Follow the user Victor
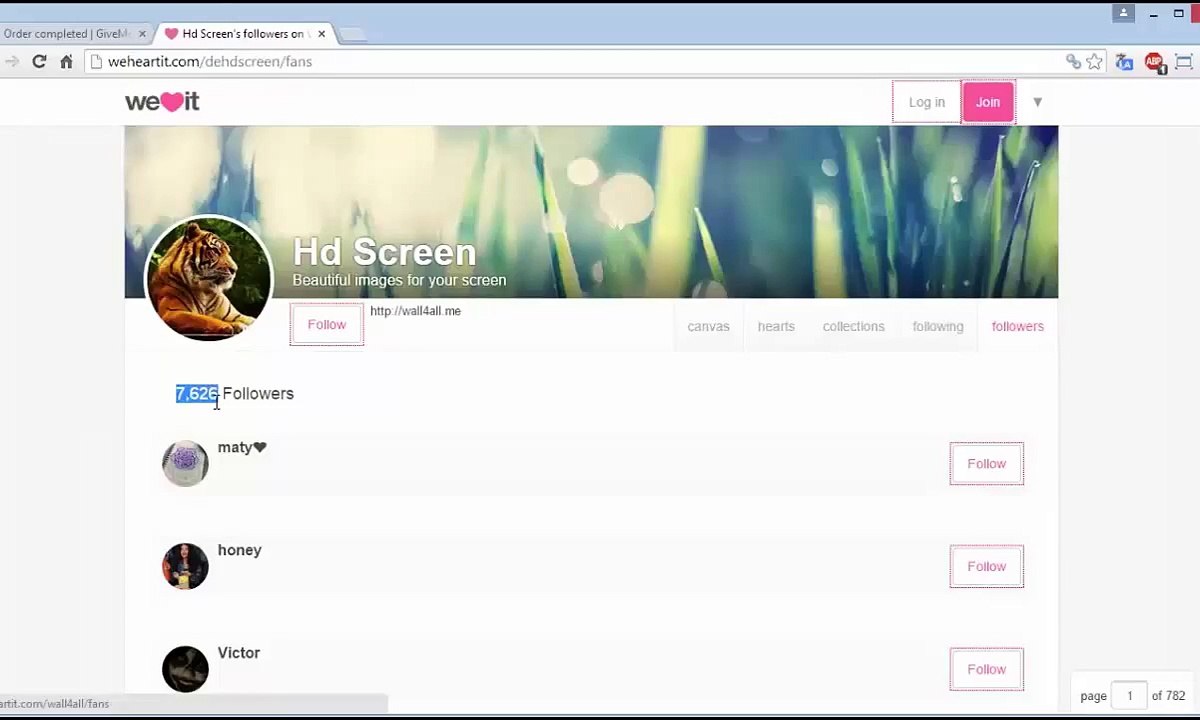This screenshot has height=720, width=1200. click(x=987, y=669)
